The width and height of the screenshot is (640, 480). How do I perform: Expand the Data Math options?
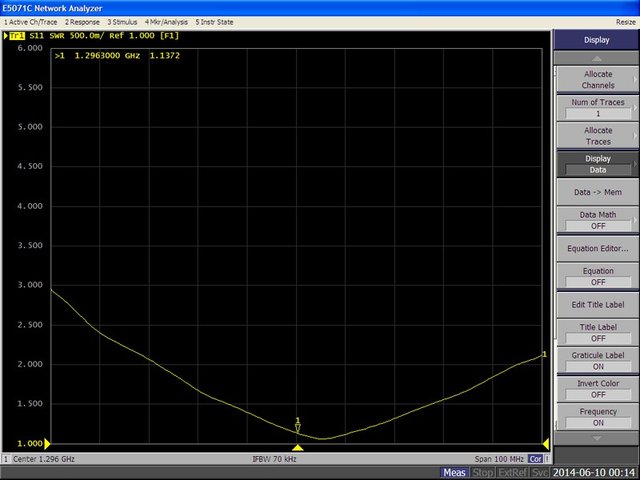[598, 220]
